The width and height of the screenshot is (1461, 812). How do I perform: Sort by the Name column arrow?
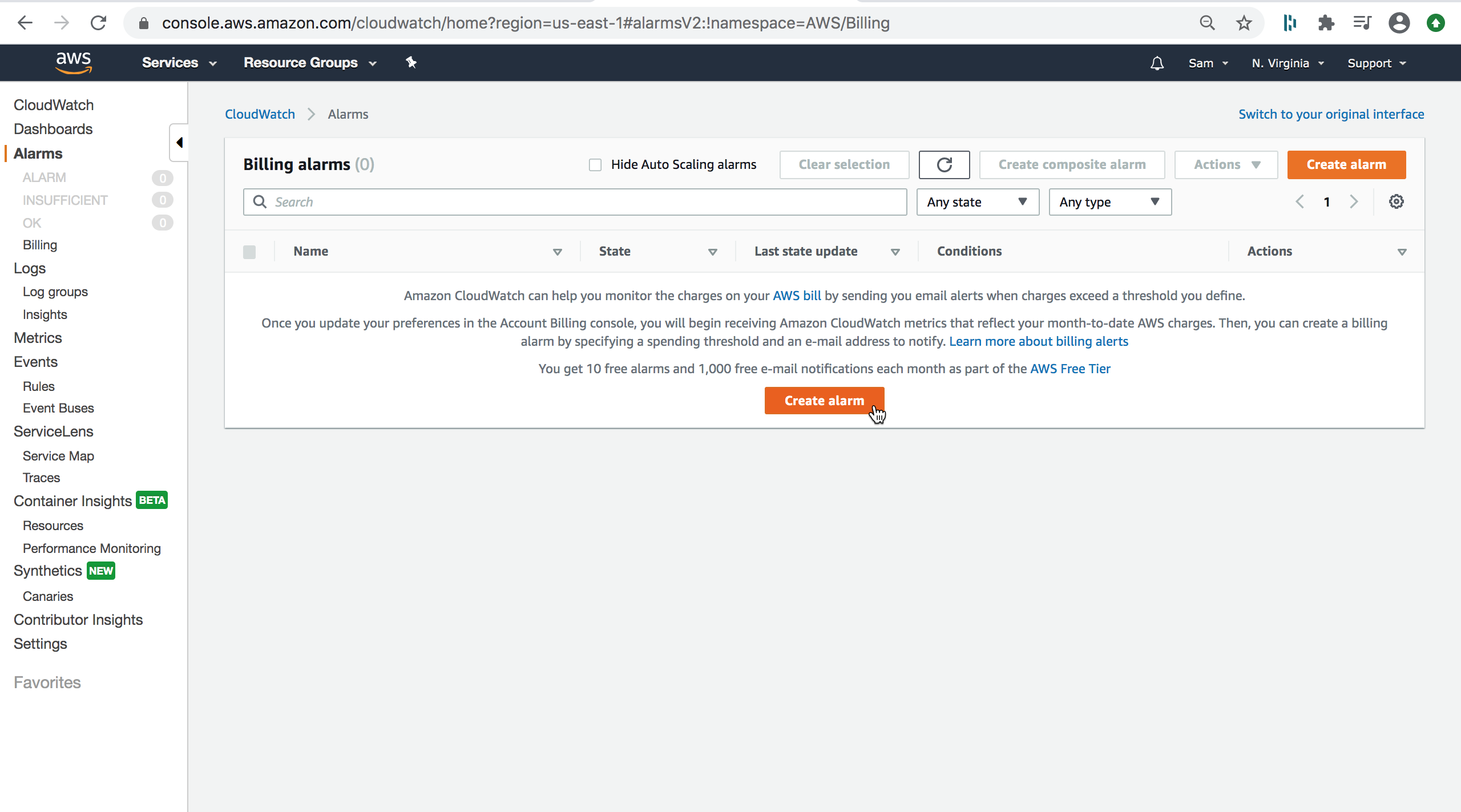coord(558,252)
